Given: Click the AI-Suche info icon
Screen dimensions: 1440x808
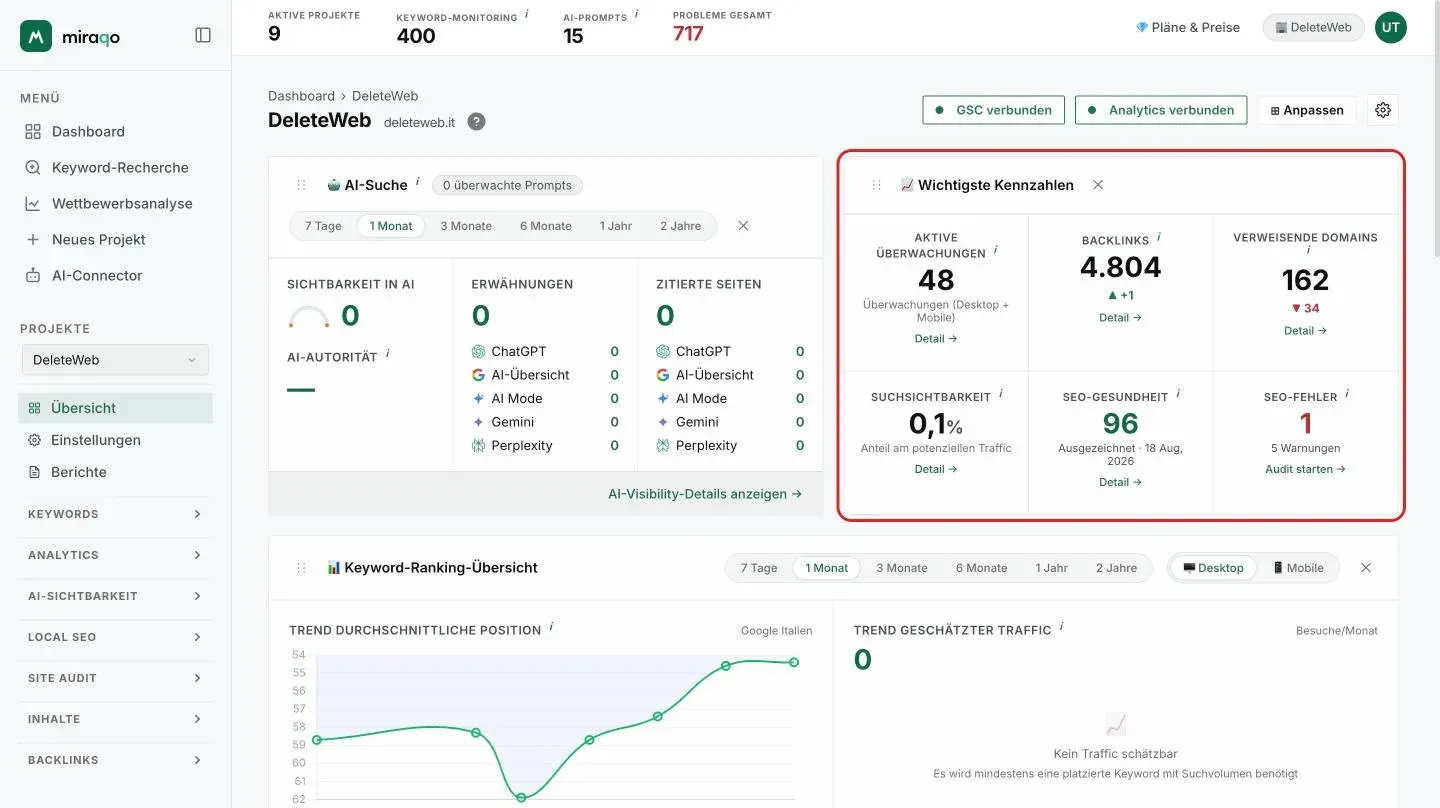Looking at the screenshot, I should point(418,180).
